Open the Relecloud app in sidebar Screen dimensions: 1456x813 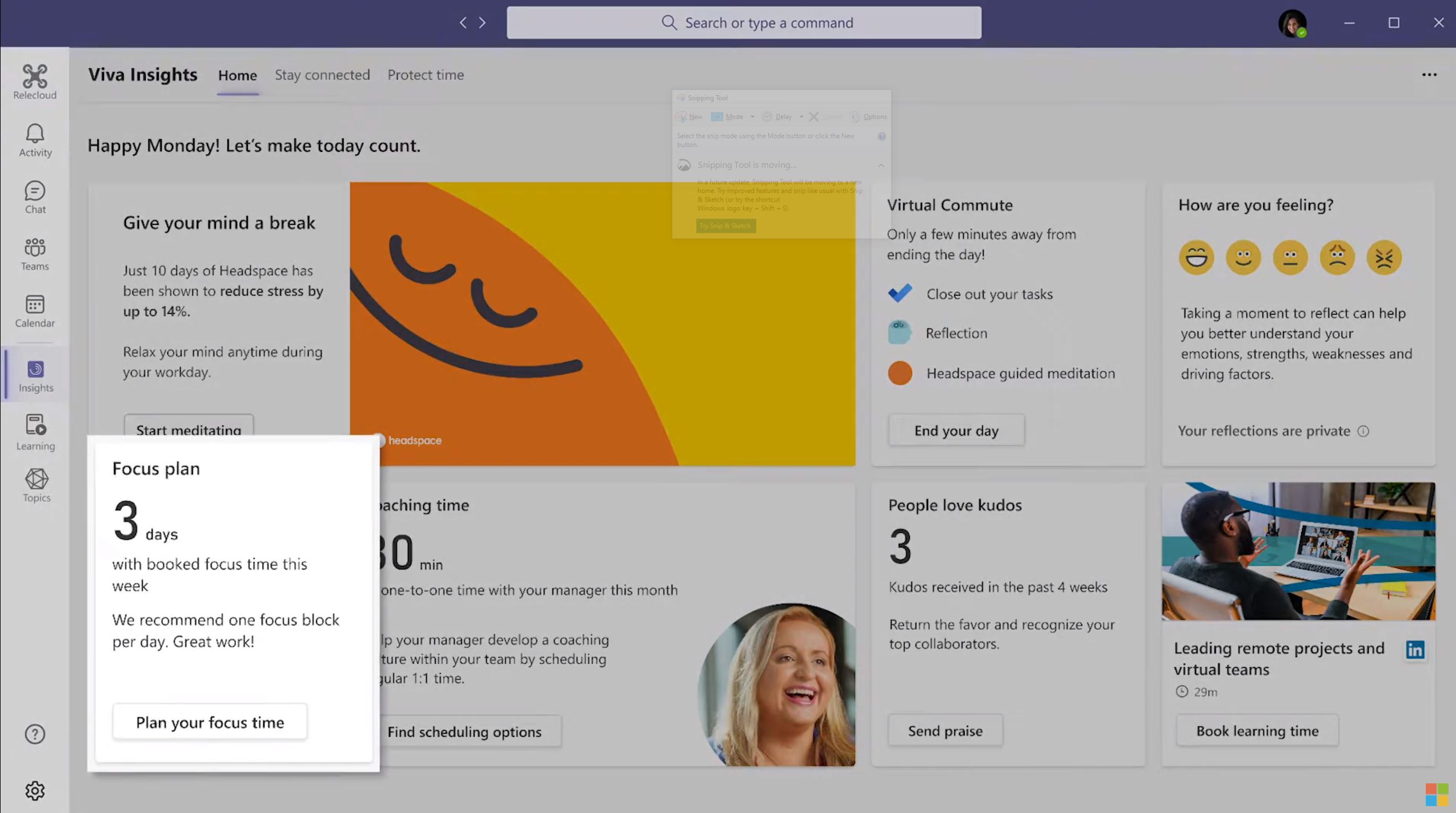(35, 82)
